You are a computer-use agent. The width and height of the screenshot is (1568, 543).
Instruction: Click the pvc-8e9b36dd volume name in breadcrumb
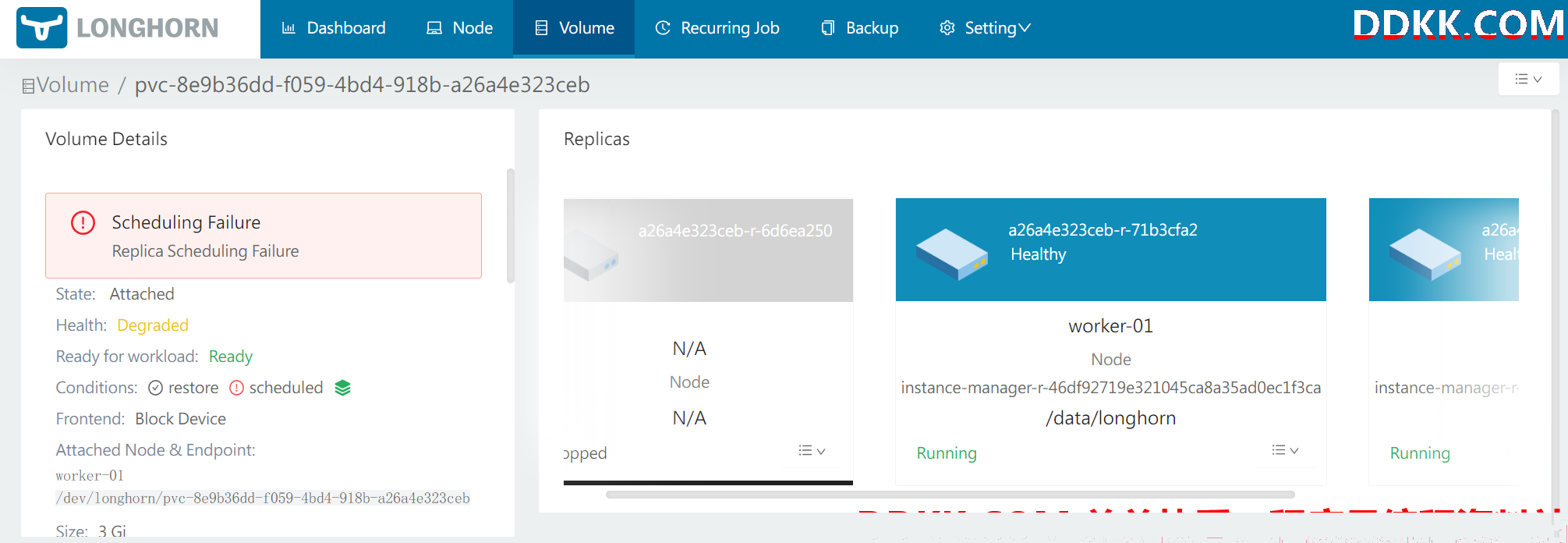[363, 84]
